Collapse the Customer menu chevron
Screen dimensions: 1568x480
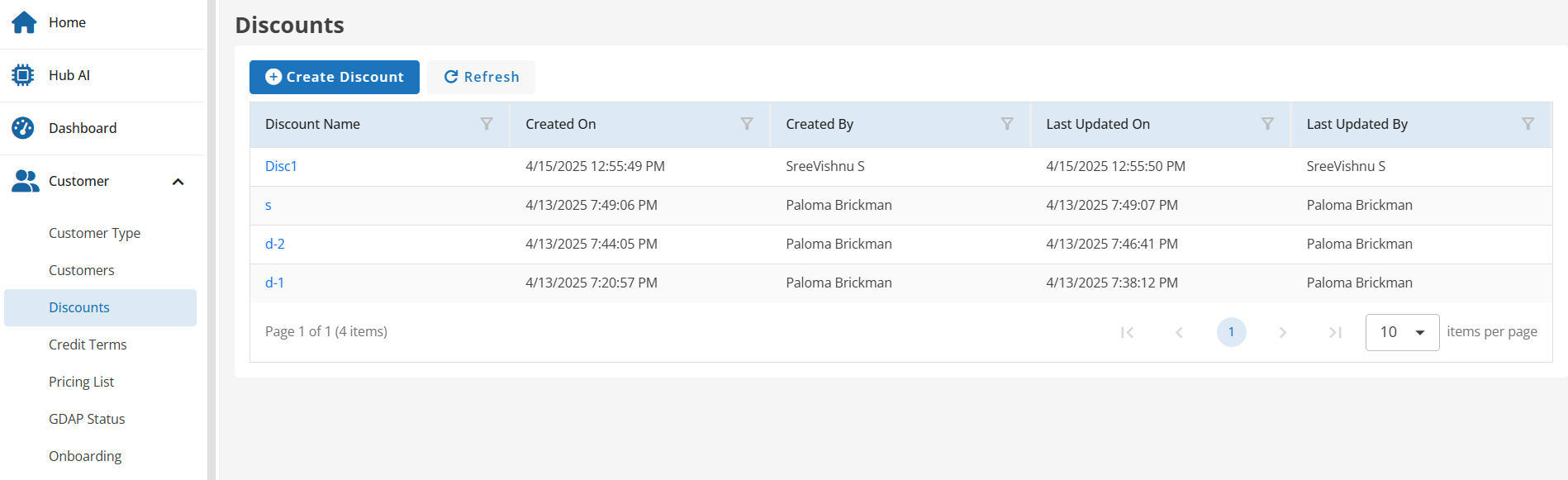pyautogui.click(x=178, y=182)
